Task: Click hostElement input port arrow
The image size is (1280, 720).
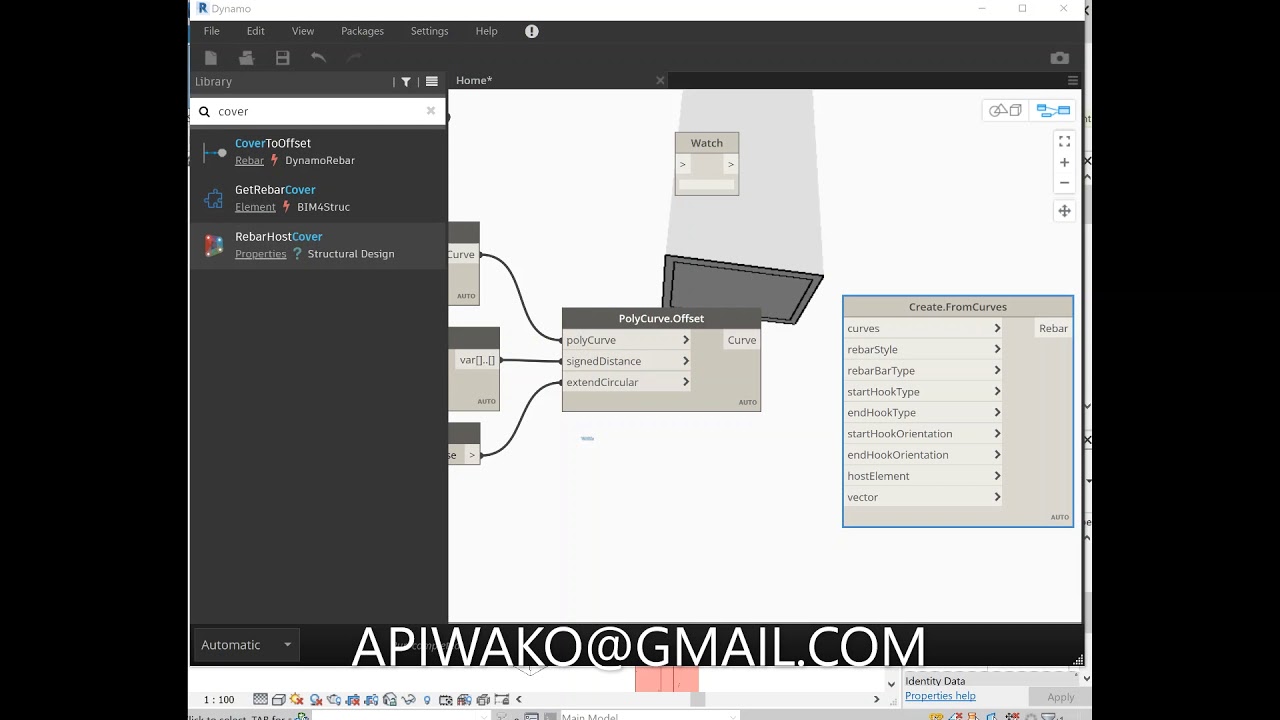Action: coord(997,476)
